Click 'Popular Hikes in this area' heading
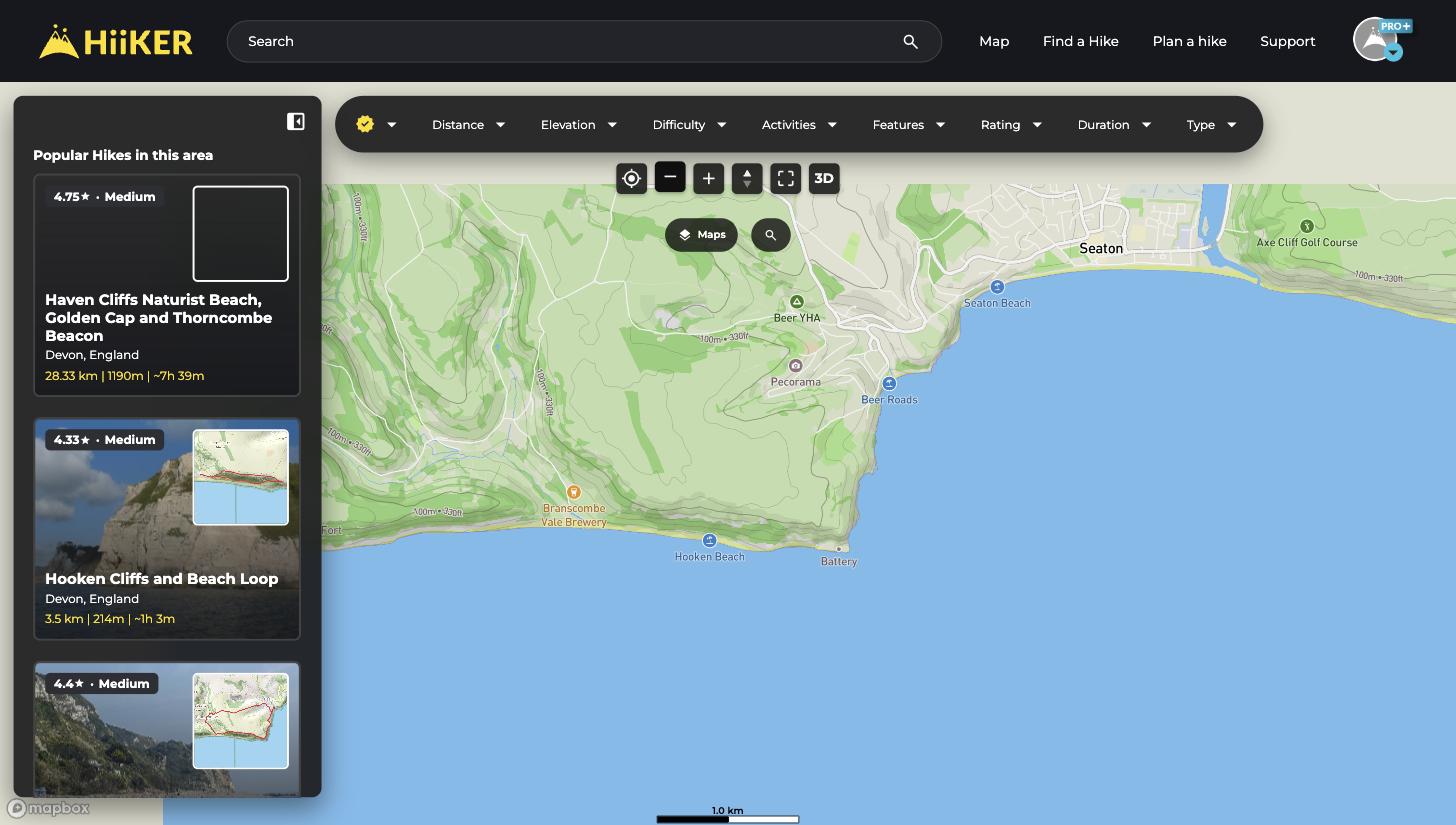 coord(123,155)
